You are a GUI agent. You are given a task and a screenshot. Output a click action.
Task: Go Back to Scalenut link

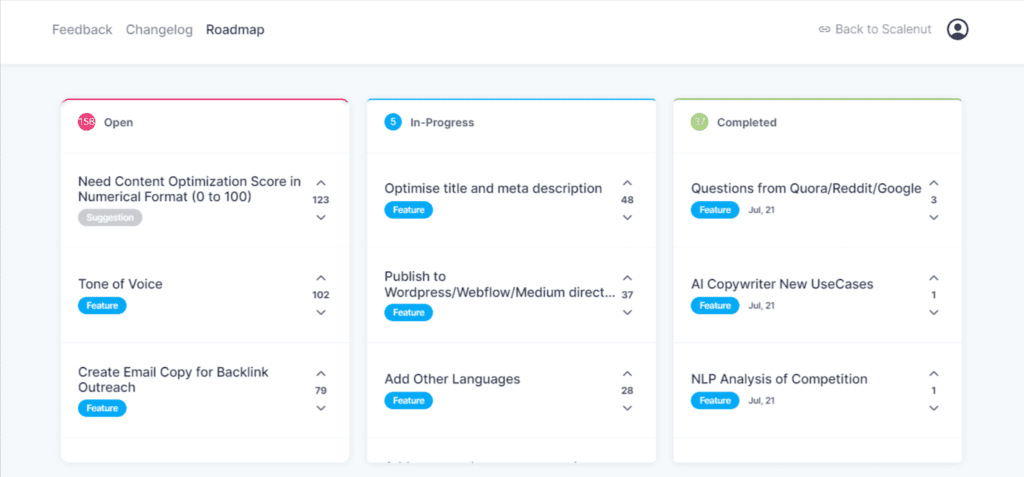875,30
